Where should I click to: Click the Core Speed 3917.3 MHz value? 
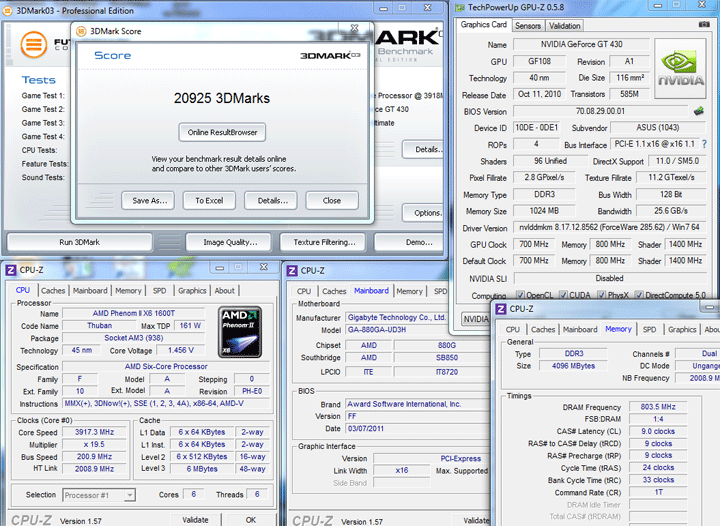[x=94, y=432]
